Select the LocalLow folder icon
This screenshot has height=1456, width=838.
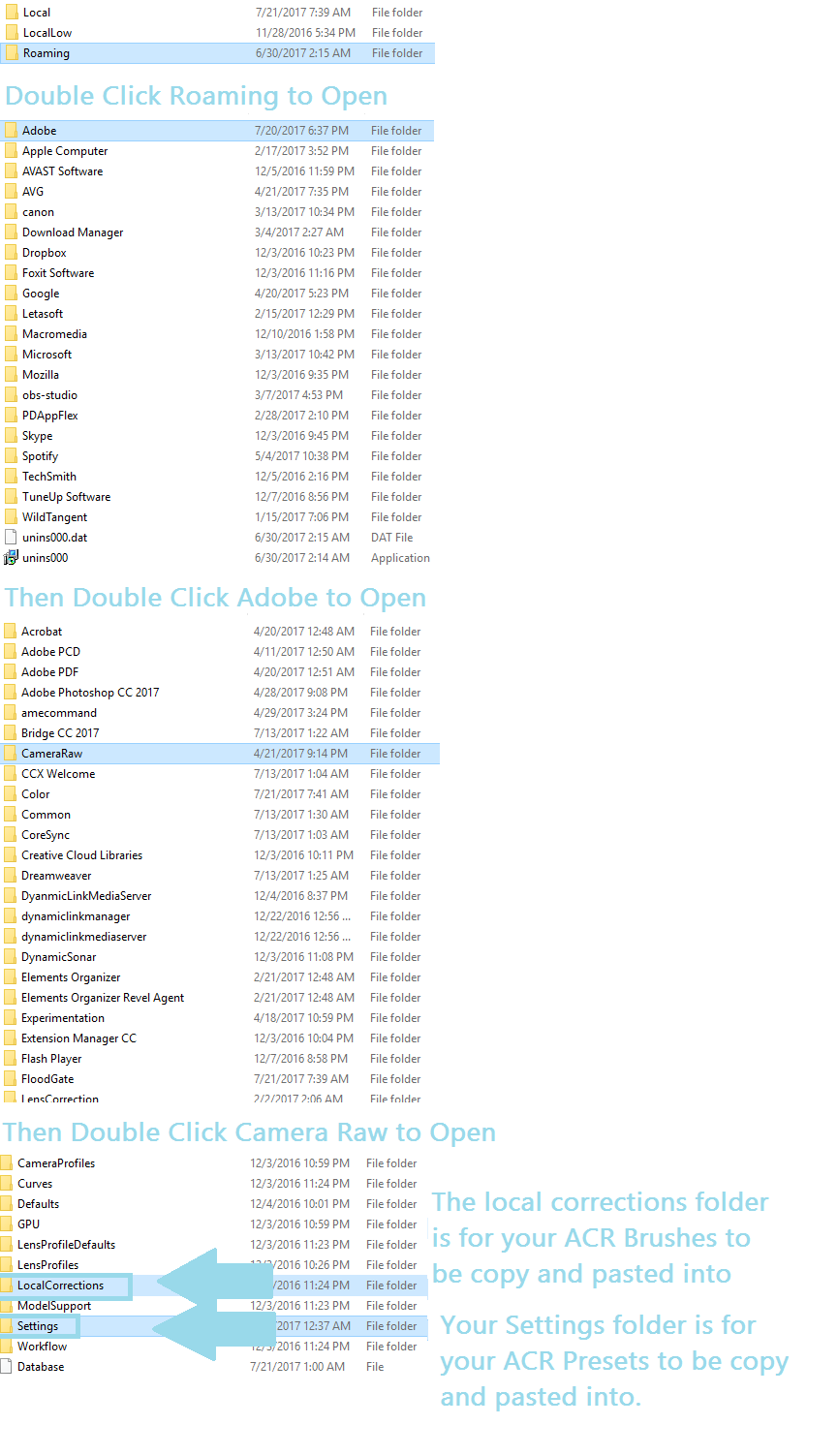(x=12, y=33)
